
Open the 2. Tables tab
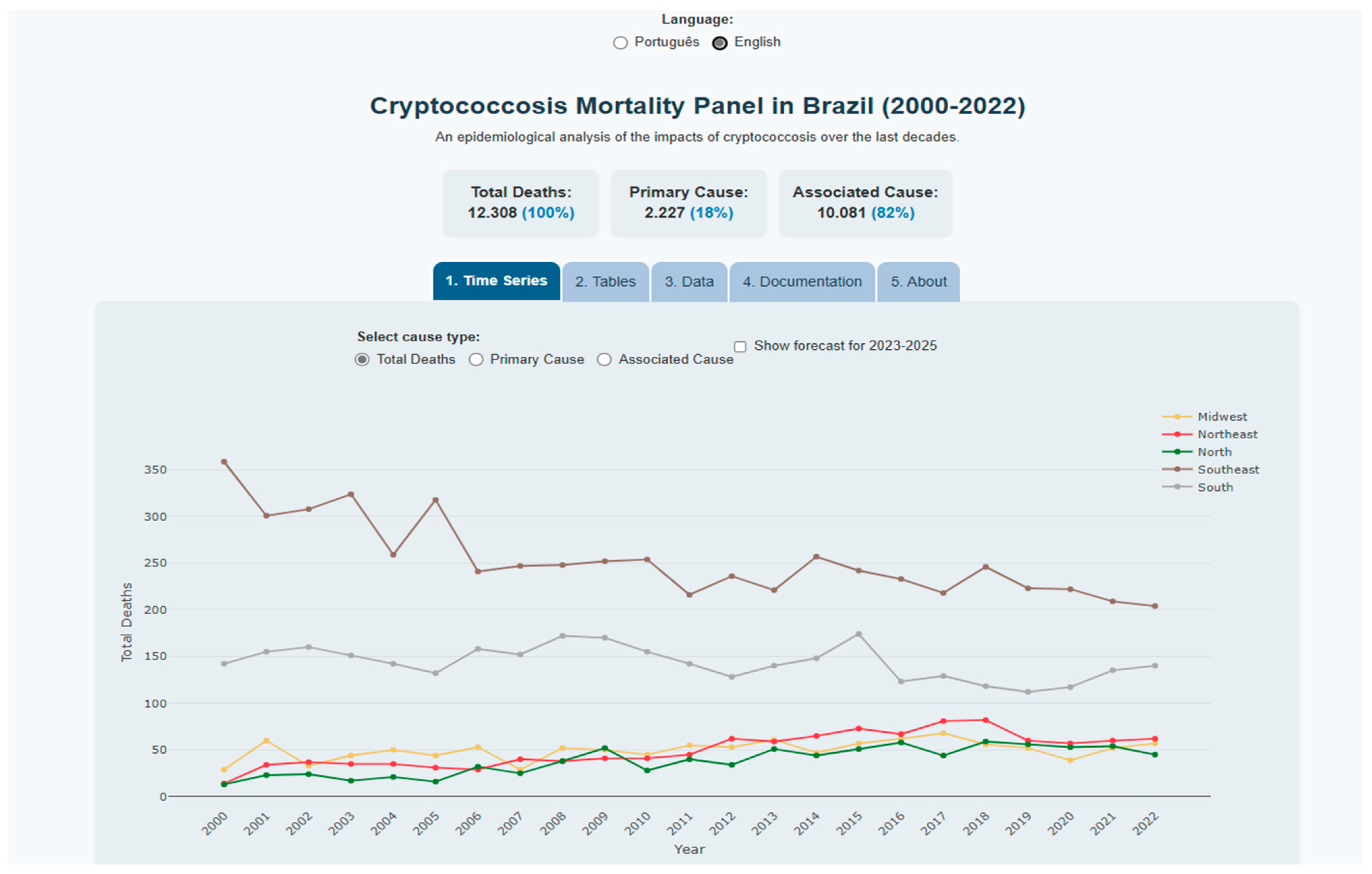click(605, 282)
